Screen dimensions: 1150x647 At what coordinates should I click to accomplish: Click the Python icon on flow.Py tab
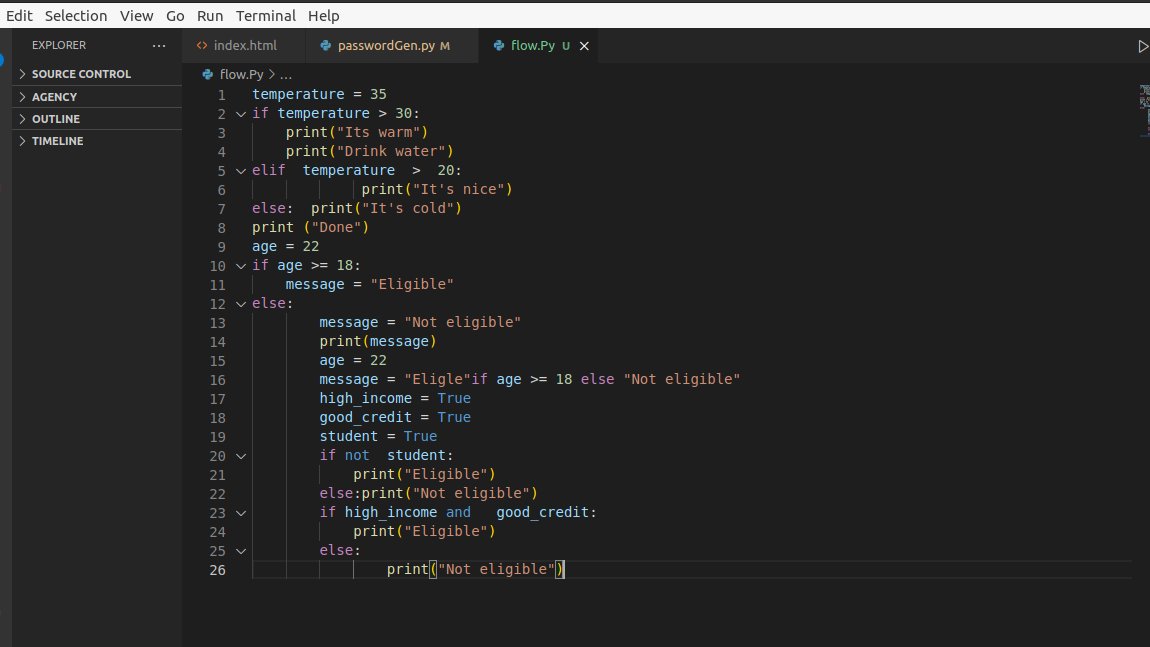(499, 45)
